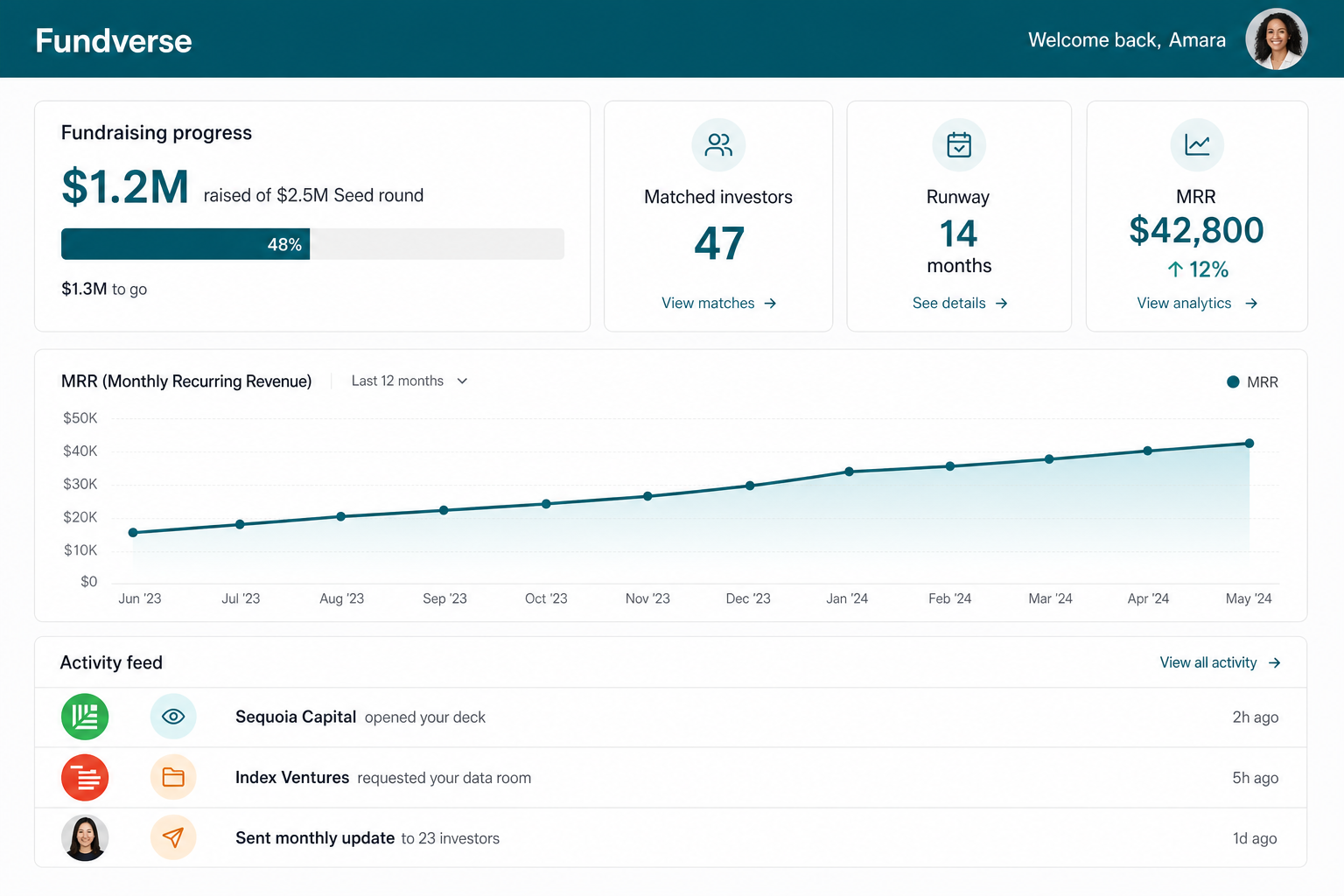Click the $1.2M raised amount
This screenshot has width=1344, height=896.
pos(125,186)
